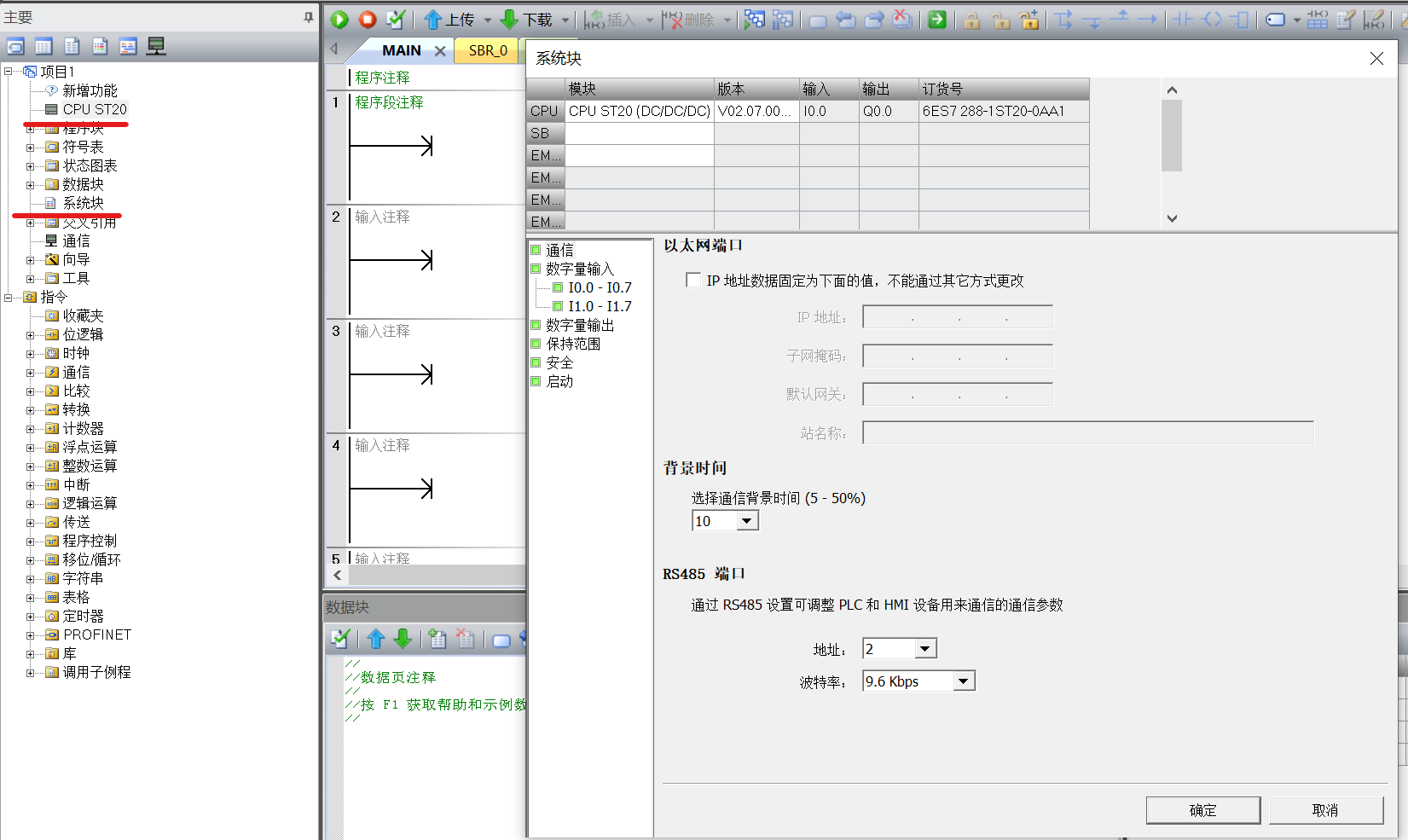
Task: Click the 上传 upload arrow icon
Action: 433,20
